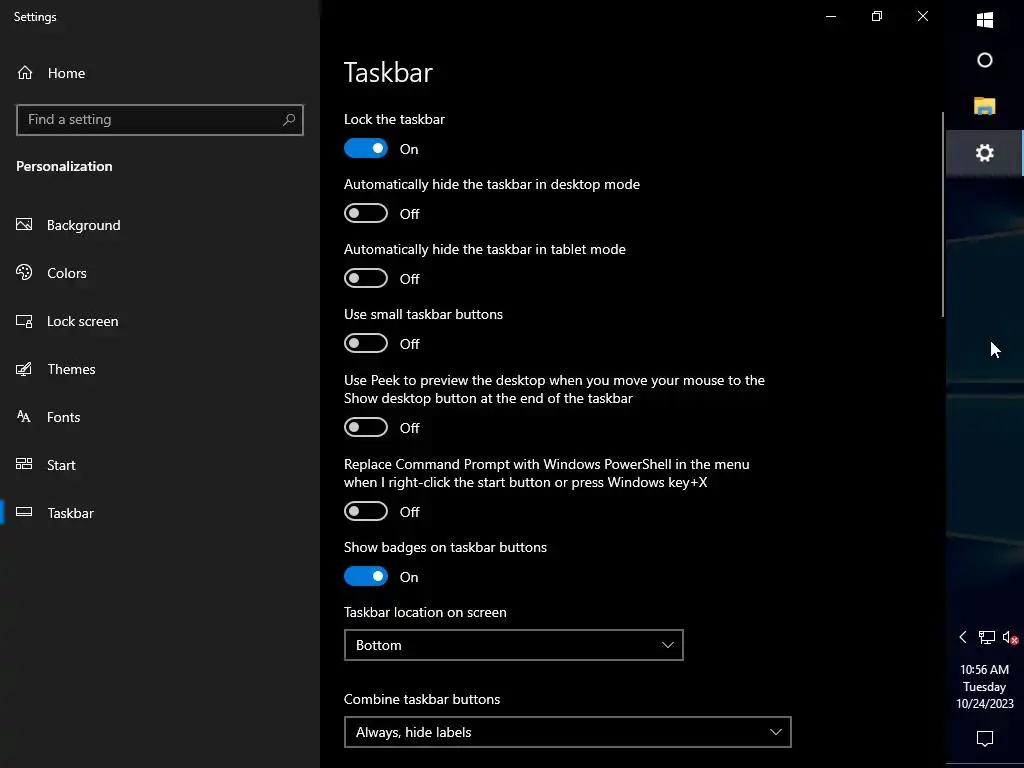
Task: Click the volume muted speaker icon
Action: 1010,637
